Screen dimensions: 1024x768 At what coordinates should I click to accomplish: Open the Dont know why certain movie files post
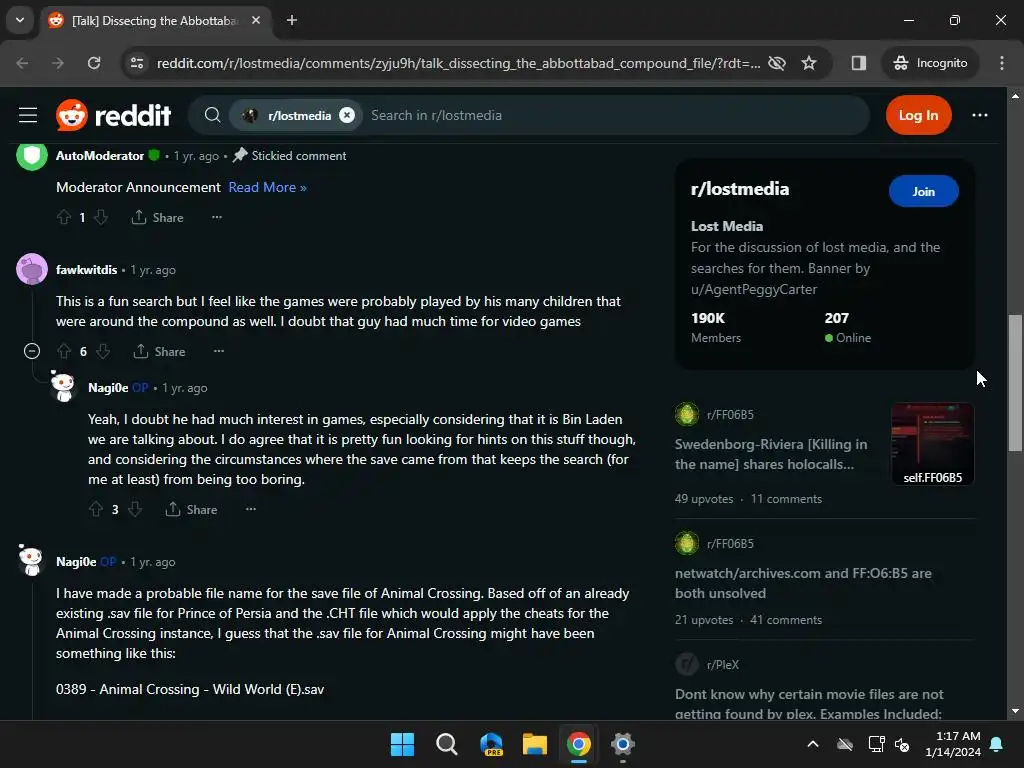809,704
